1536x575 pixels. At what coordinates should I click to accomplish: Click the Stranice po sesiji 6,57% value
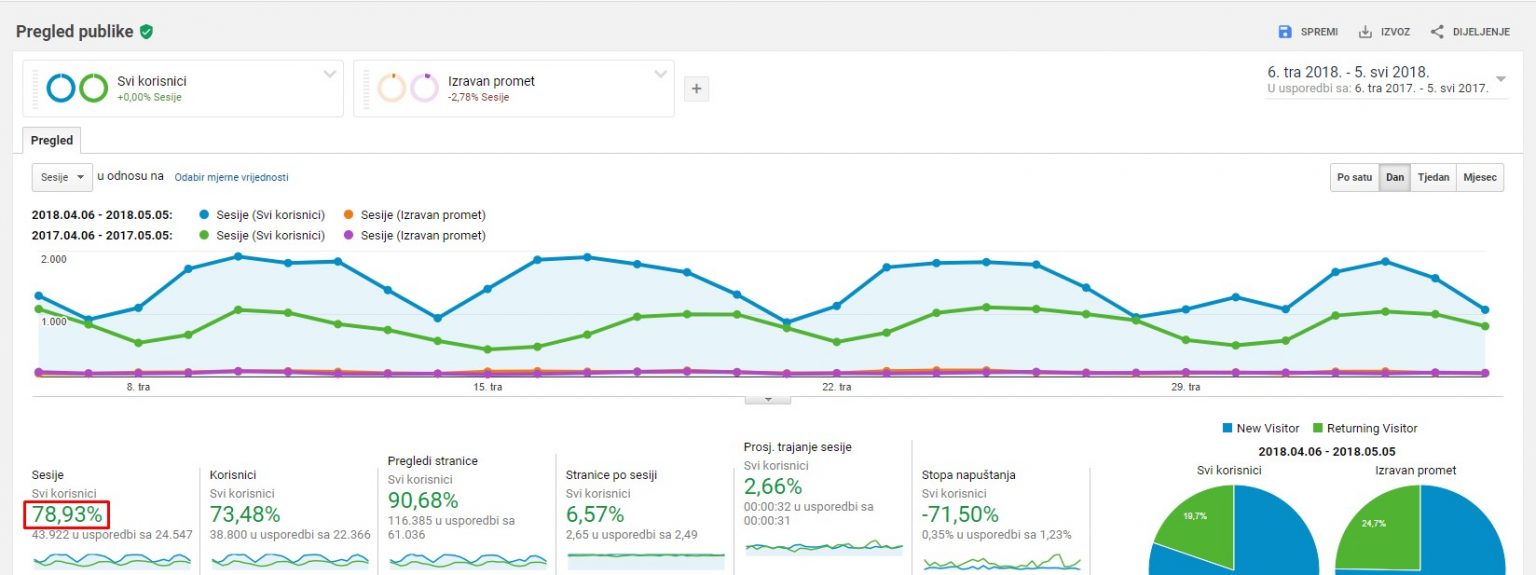[595, 515]
